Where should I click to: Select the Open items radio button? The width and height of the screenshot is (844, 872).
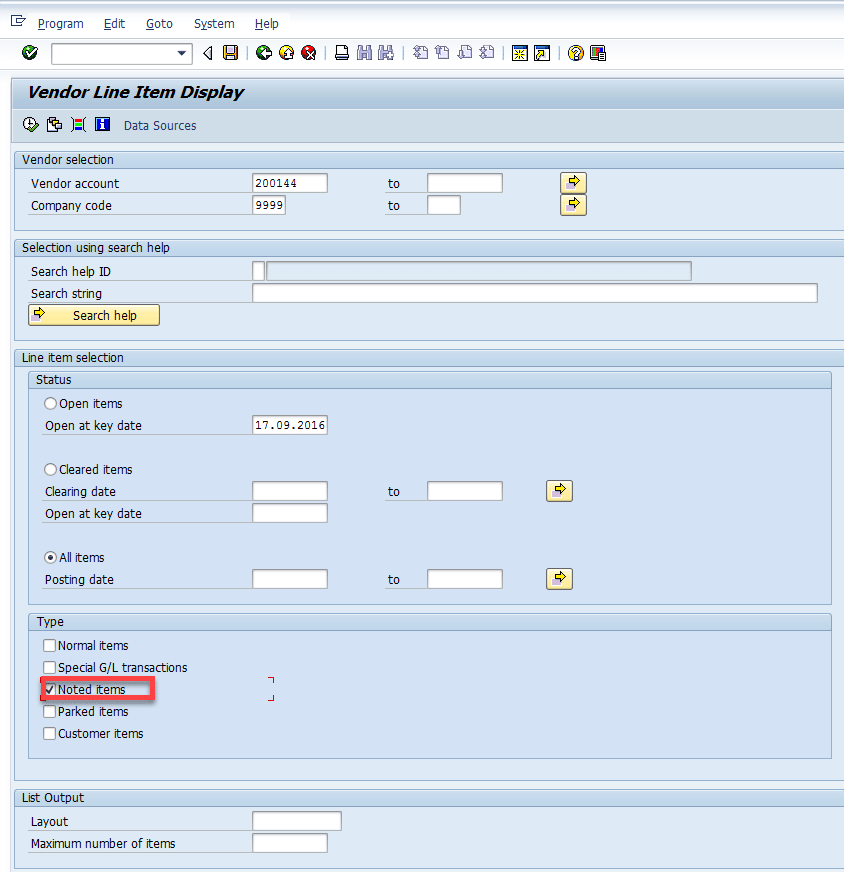51,404
